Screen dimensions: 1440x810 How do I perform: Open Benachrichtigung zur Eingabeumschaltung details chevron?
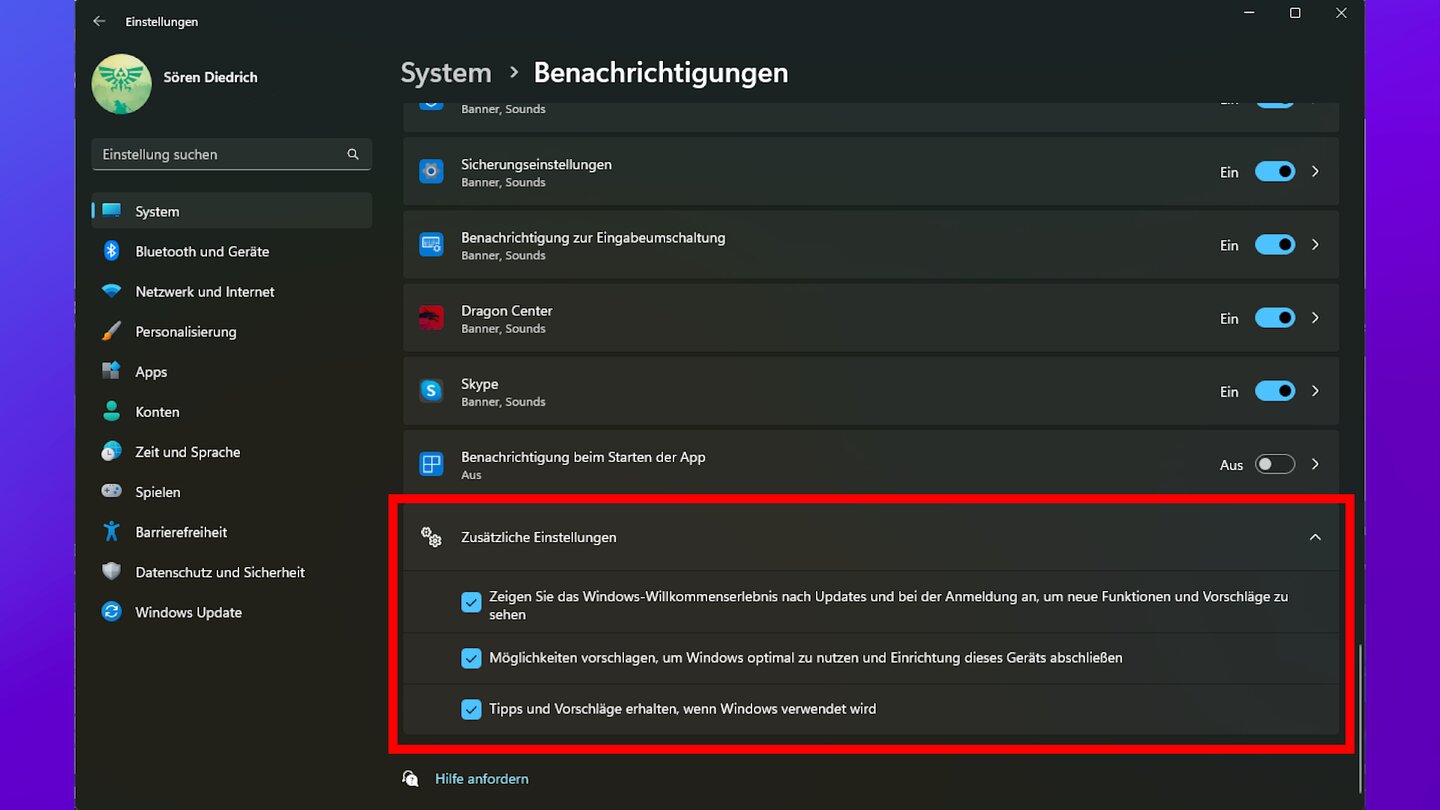coord(1315,245)
